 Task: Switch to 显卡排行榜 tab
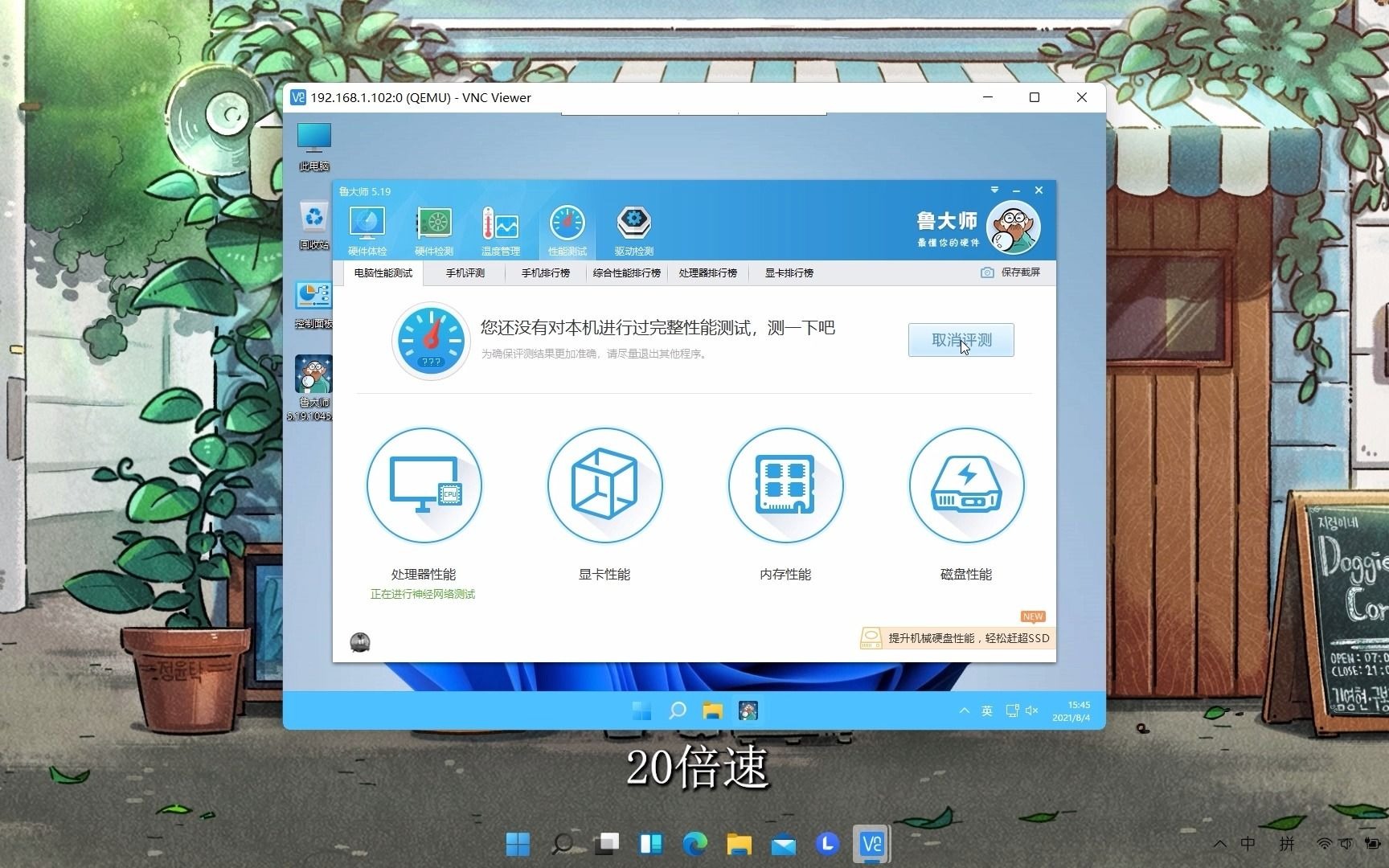click(789, 273)
